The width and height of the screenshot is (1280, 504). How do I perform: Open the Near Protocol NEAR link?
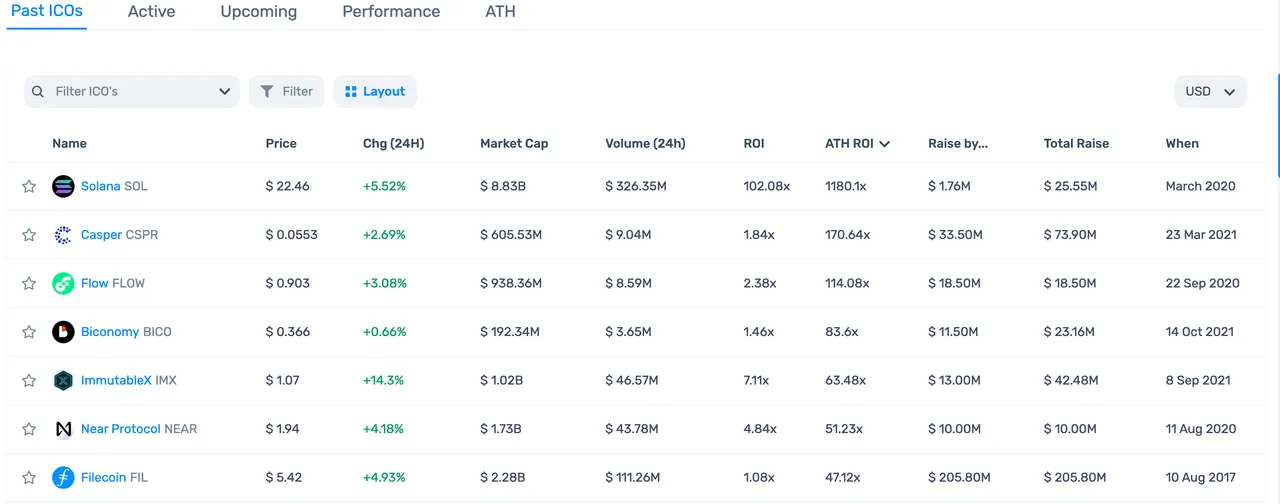(139, 429)
